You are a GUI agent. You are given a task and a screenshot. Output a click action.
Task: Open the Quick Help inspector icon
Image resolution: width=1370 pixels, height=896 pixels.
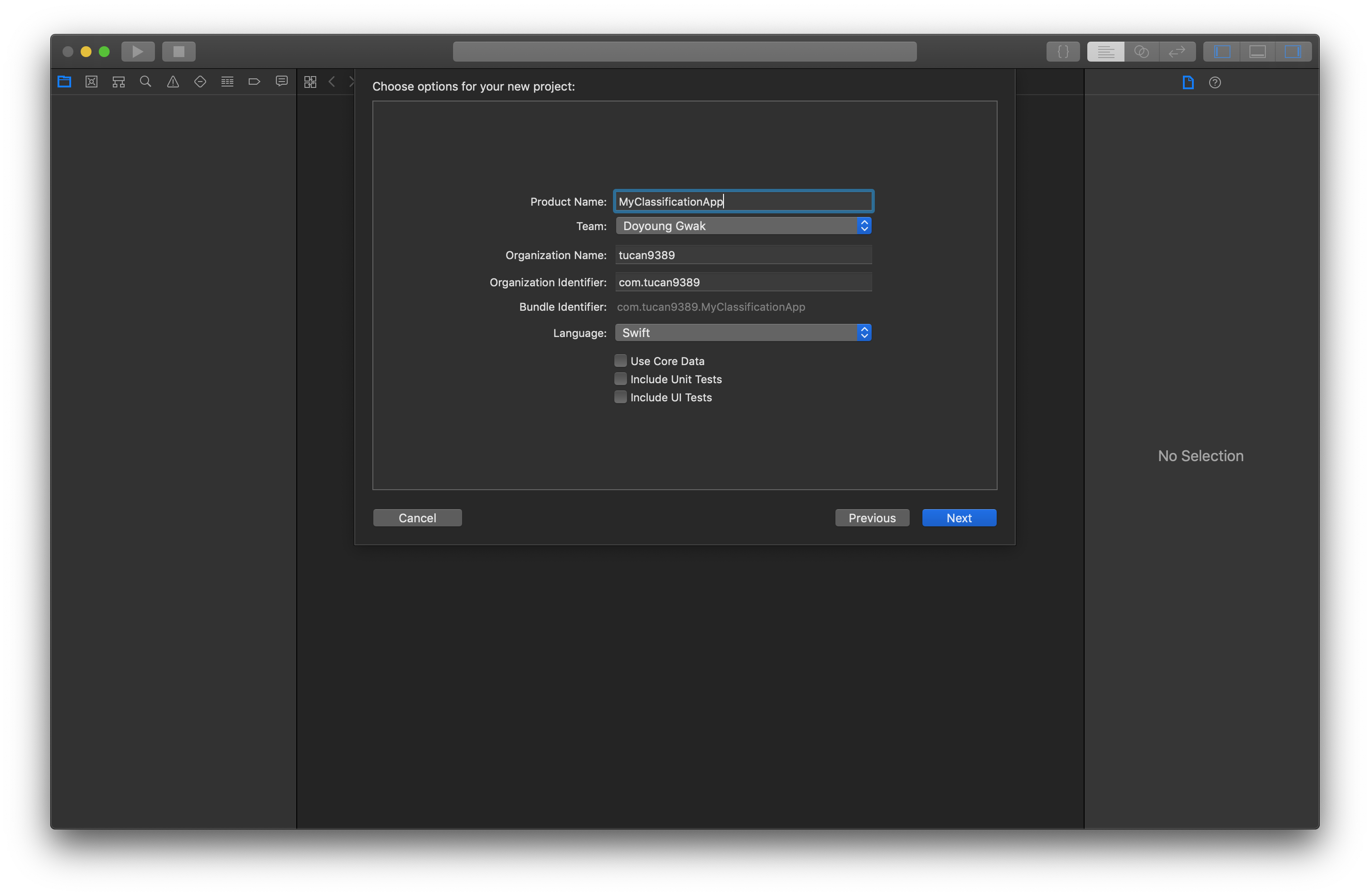point(1215,82)
